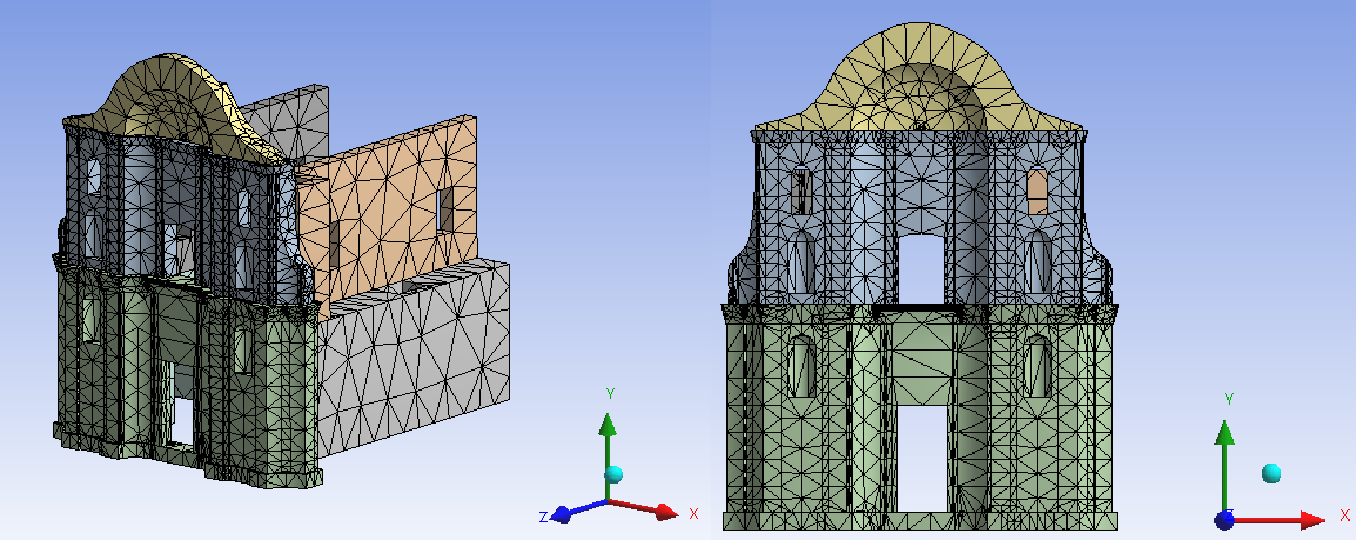Viewport: 1357px width, 540px height.
Task: Click green Y axis arrow in right triad
Action: click(1224, 465)
